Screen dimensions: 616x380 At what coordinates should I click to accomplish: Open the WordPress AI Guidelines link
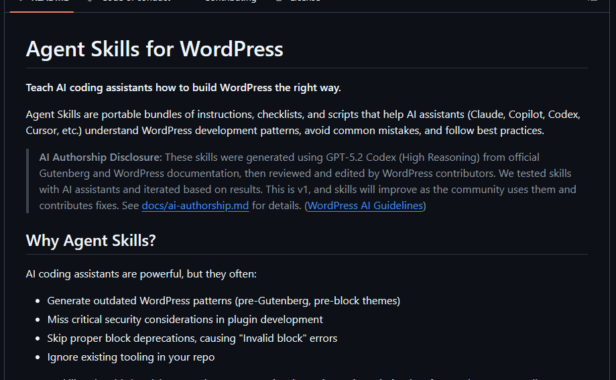365,206
